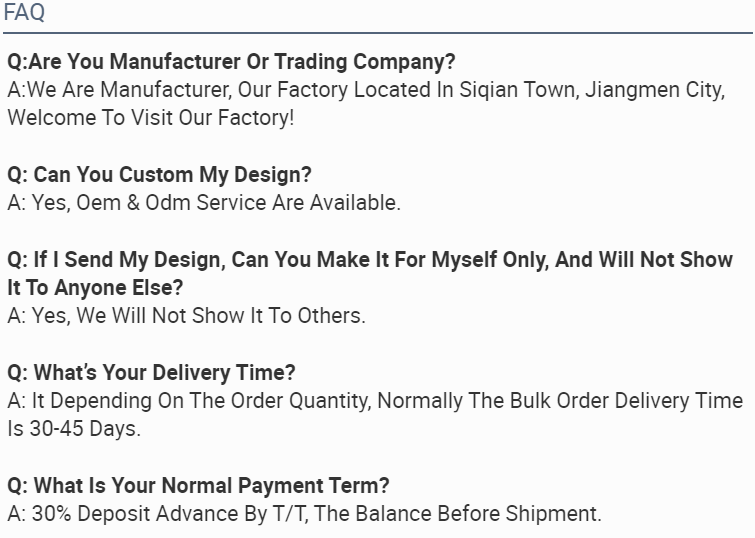The image size is (755, 538).
Task: Click the Is 30-45 Days line
Action: tap(74, 429)
